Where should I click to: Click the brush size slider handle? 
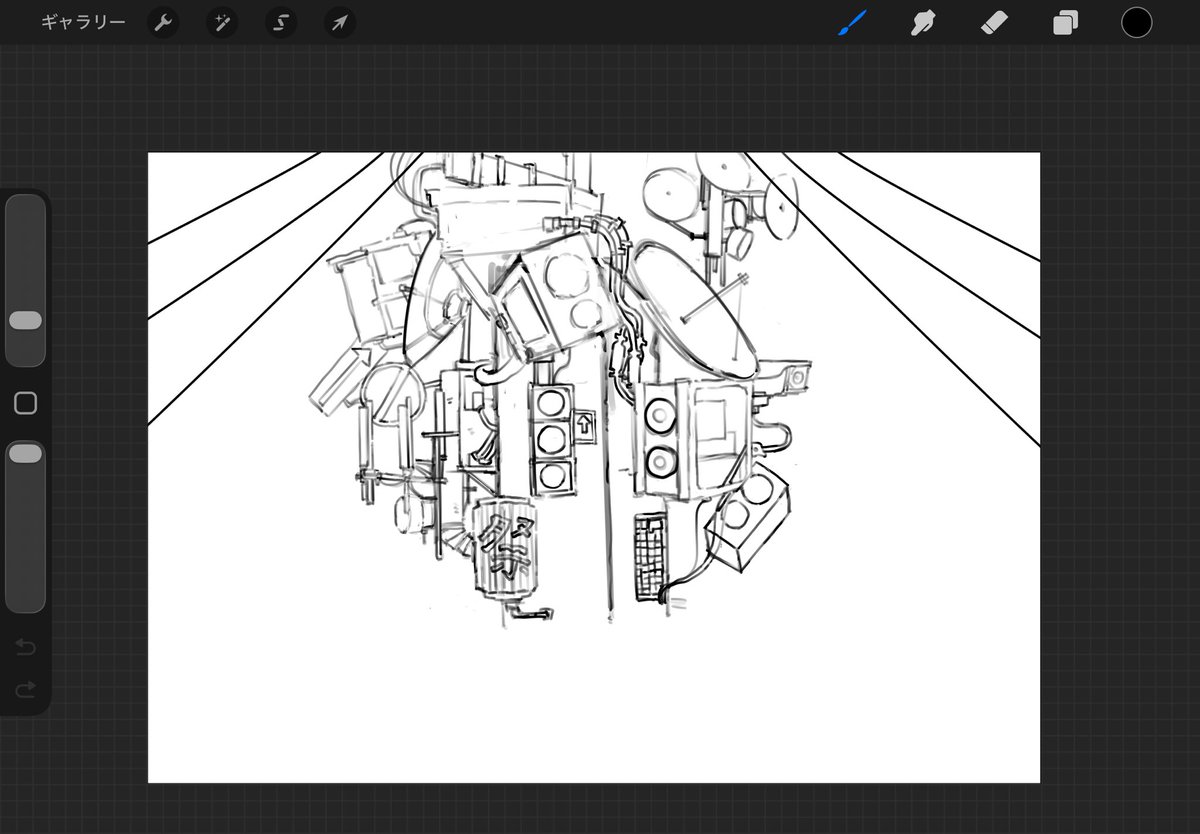[25, 320]
